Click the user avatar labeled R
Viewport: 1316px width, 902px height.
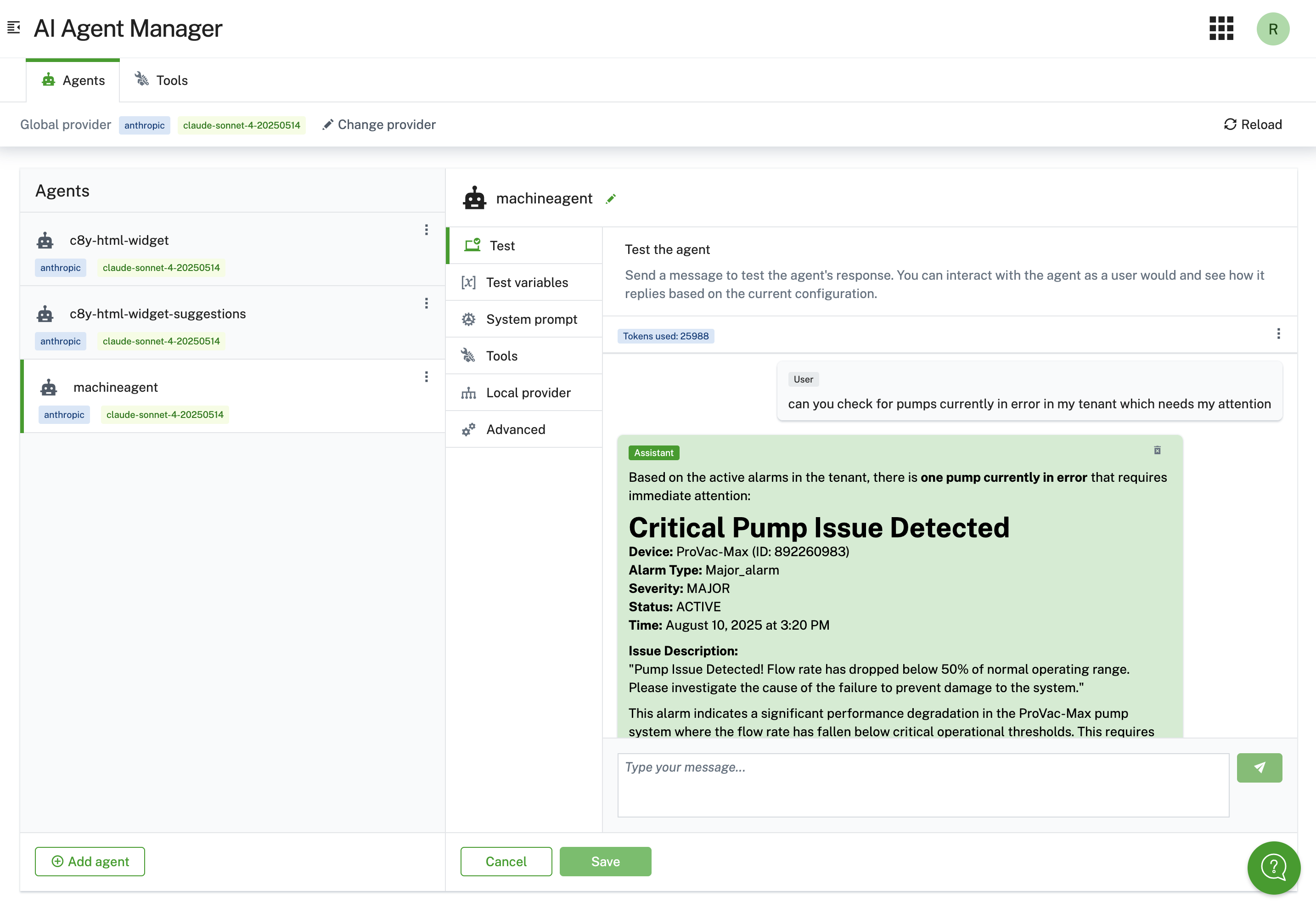pyautogui.click(x=1272, y=29)
